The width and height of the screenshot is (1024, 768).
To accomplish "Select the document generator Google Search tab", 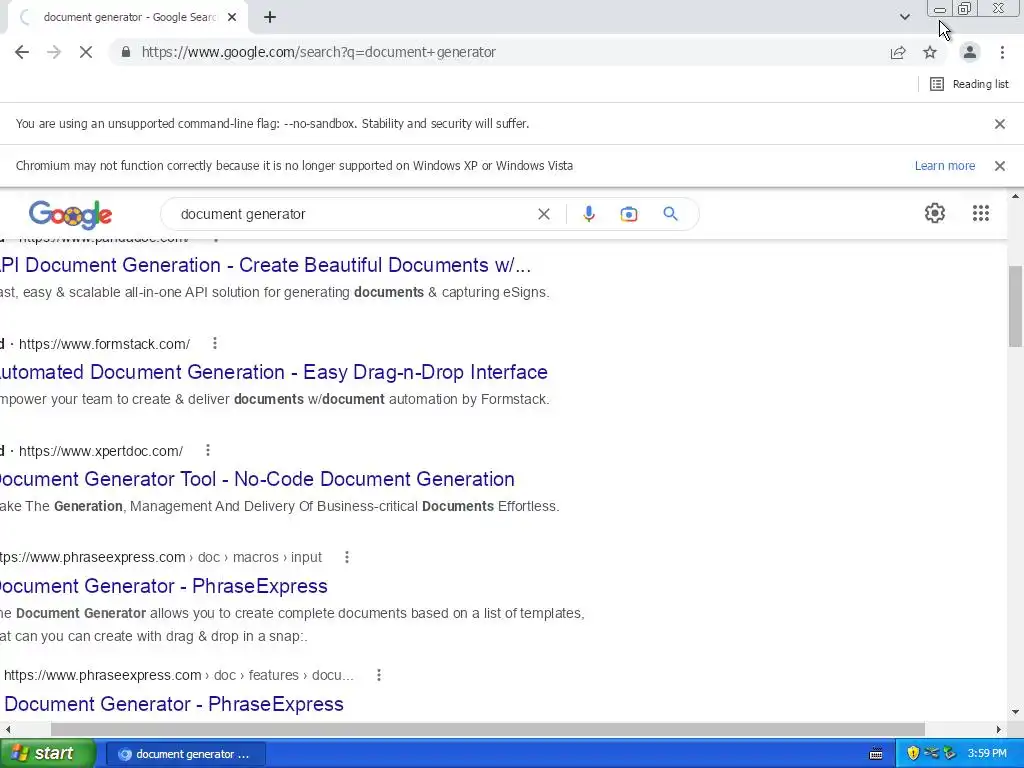I will pyautogui.click(x=129, y=18).
